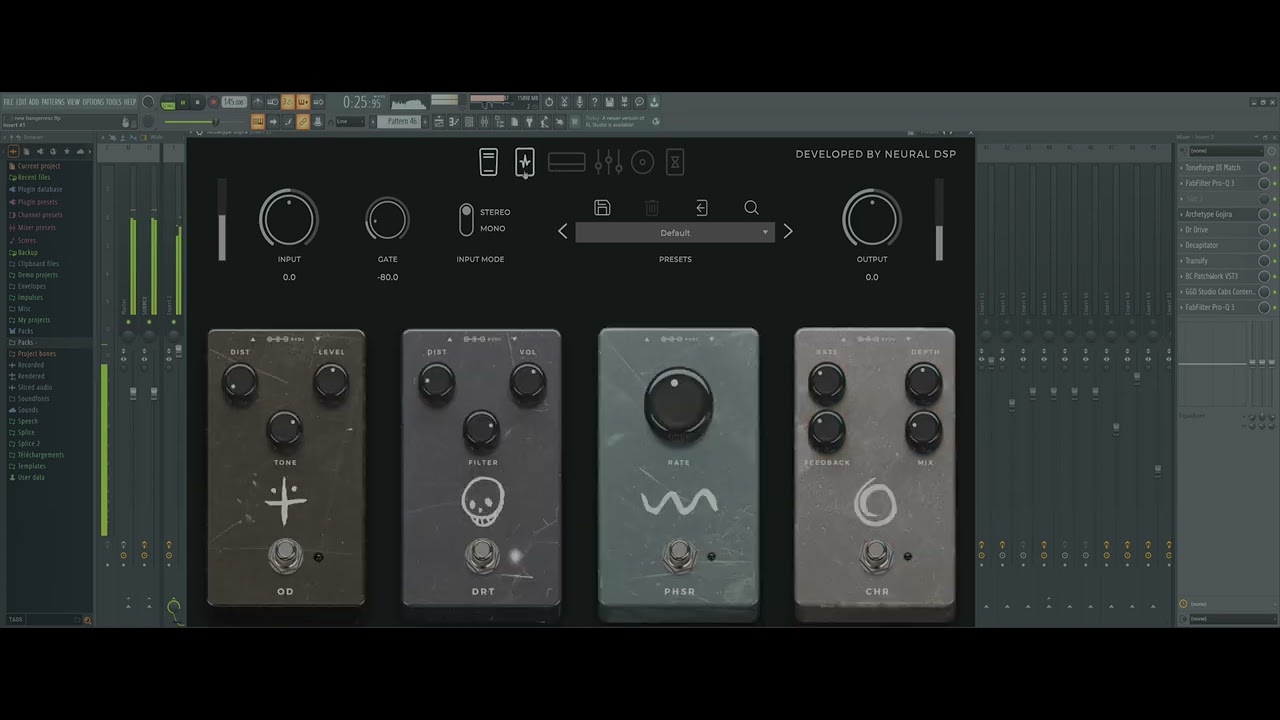Click the OUTPUT level knob
Image resolution: width=1280 pixels, height=720 pixels.
[872, 219]
